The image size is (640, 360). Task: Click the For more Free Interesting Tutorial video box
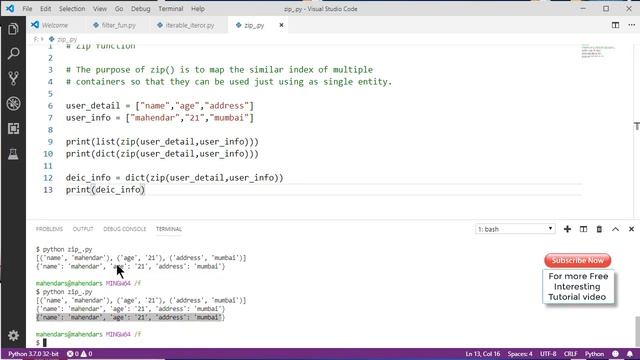pos(578,287)
